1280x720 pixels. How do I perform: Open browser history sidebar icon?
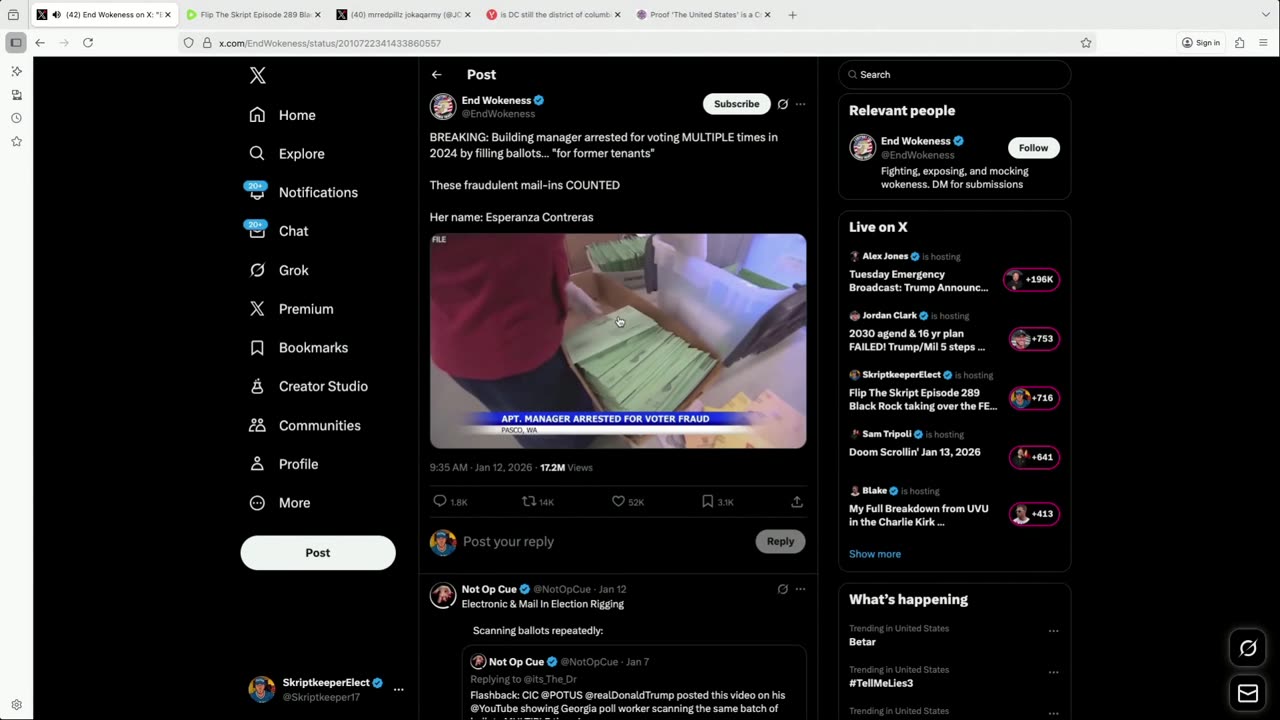click(x=16, y=118)
